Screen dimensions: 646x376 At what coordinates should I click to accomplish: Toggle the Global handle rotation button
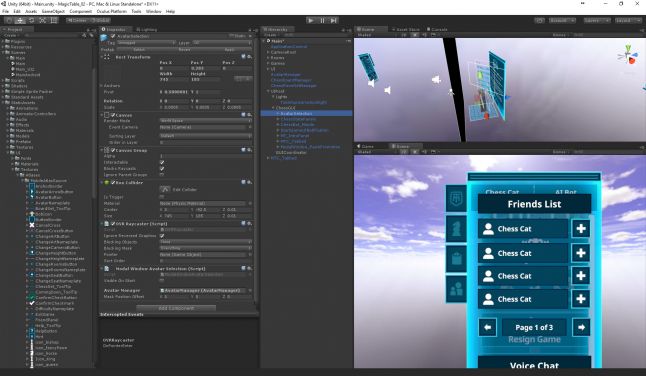point(100,20)
